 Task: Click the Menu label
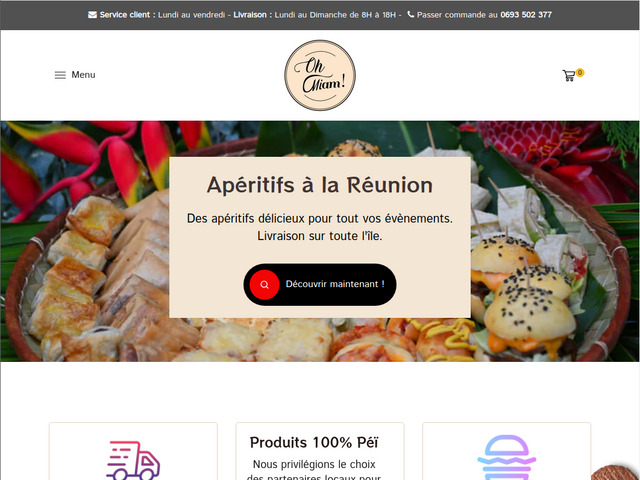pos(83,75)
